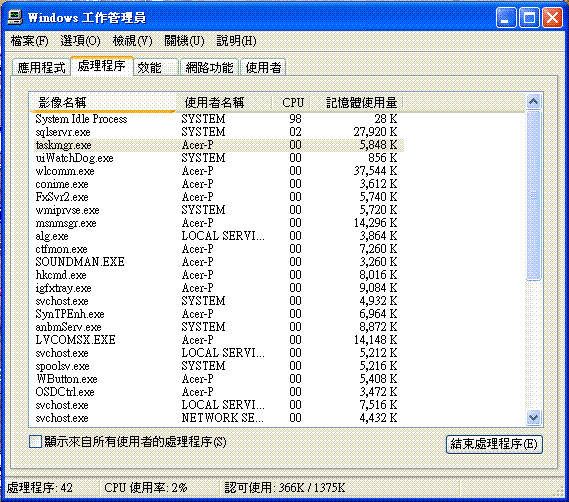
Task: Go to the 使用者 tab
Action: (263, 68)
